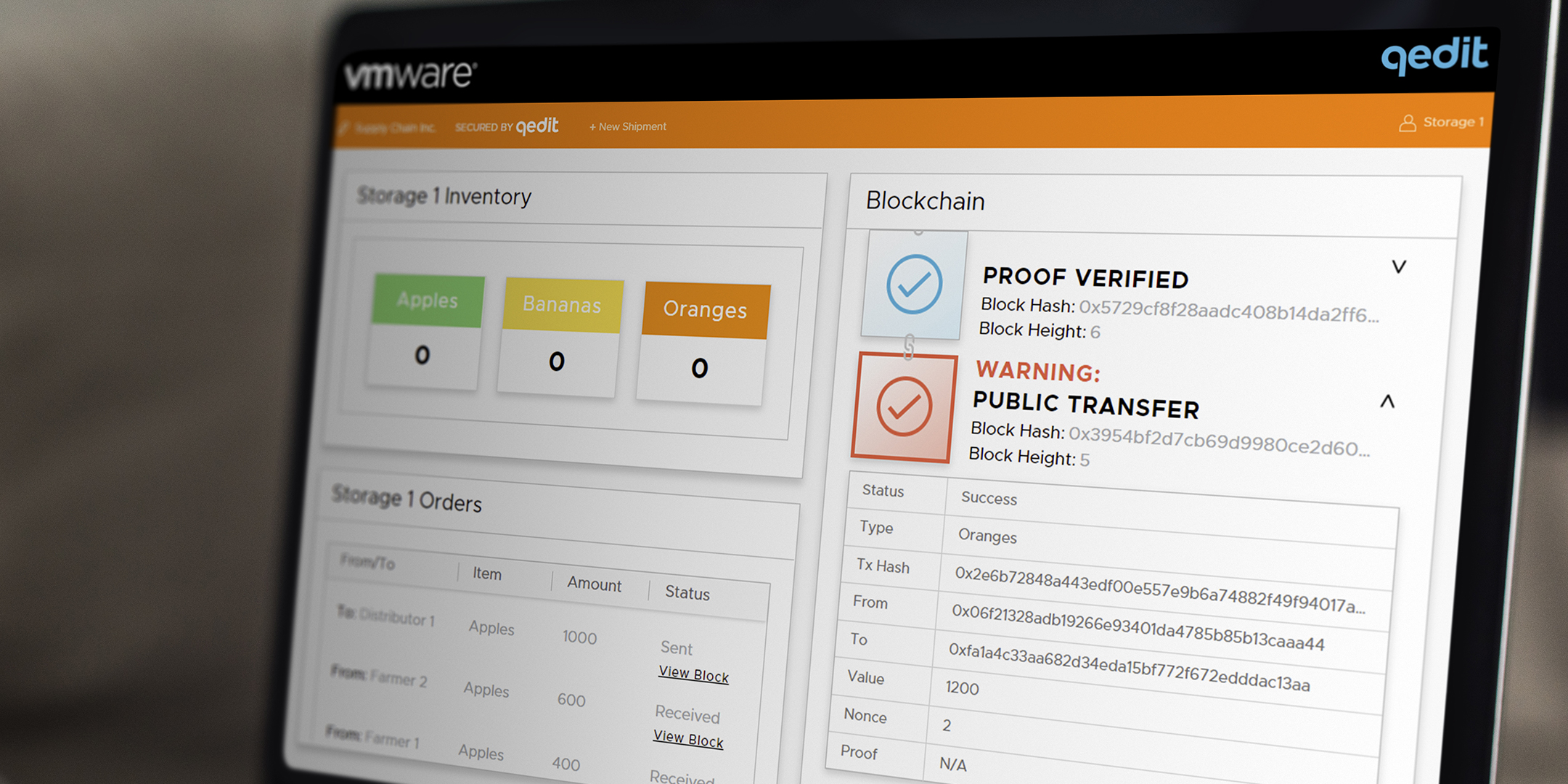Screen dimensions: 1568x784
Task: Click the Storage 1 Orders heading
Action: [x=407, y=499]
